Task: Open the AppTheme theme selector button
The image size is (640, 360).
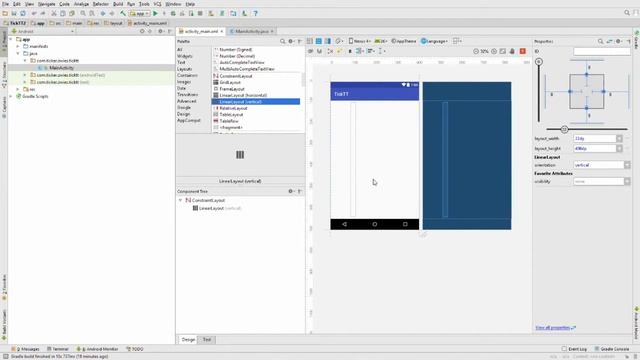Action: (404, 41)
